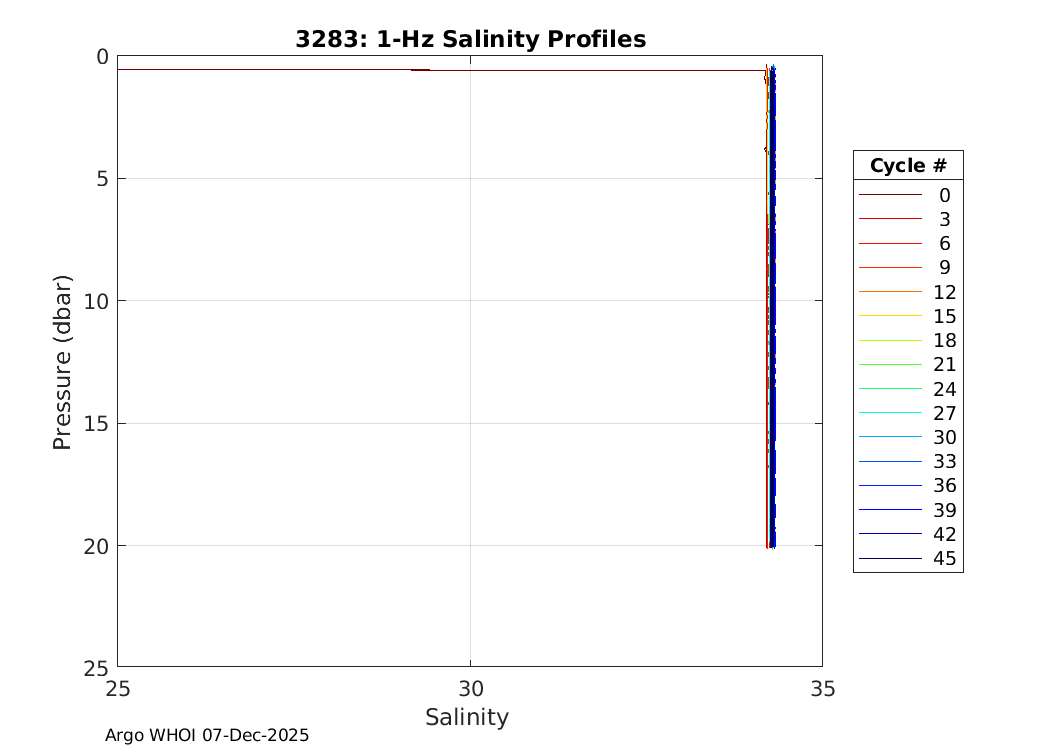Select the 'Salinity' x-axis label
The height and width of the screenshot is (750, 1050).
467,717
